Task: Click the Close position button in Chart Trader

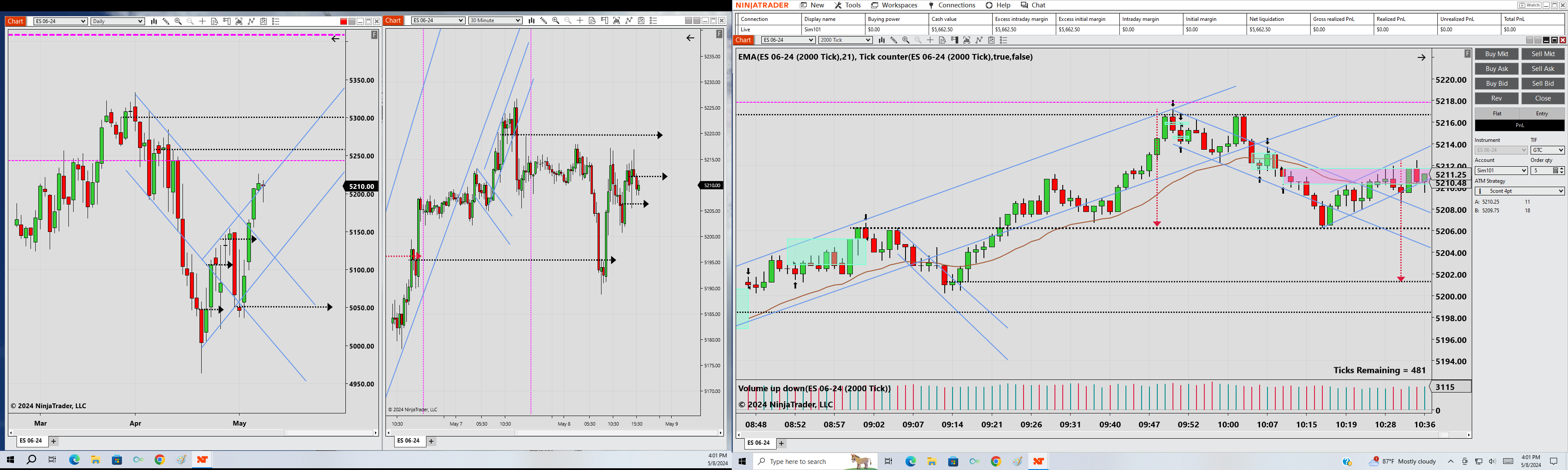Action: [x=1543, y=98]
